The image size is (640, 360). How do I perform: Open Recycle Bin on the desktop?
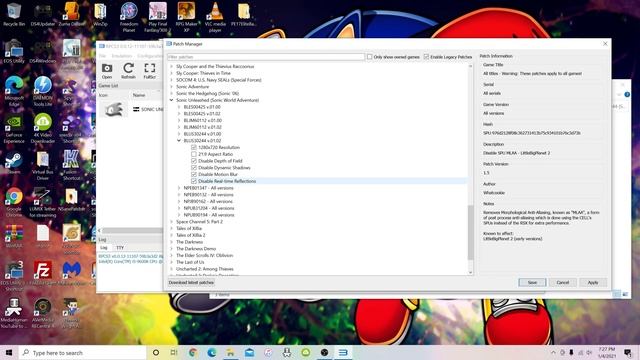[x=14, y=14]
